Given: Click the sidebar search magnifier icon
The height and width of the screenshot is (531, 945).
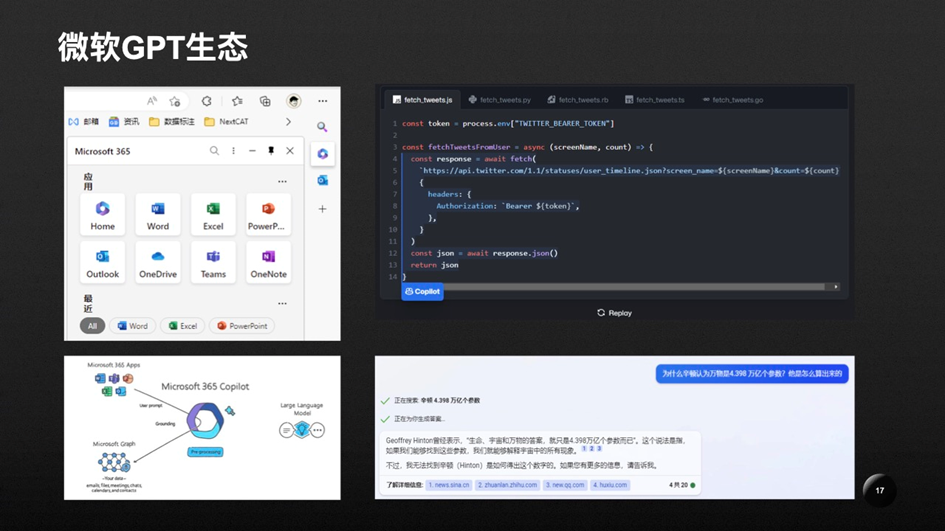Looking at the screenshot, I should pos(322,127).
